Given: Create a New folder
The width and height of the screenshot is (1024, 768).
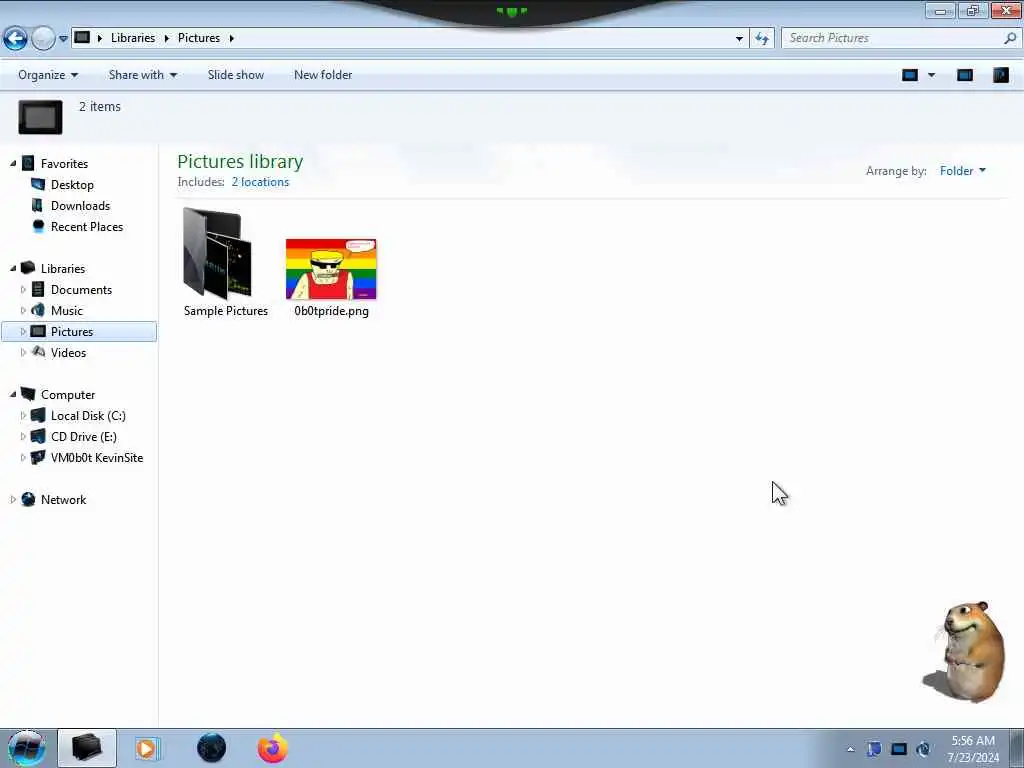Looking at the screenshot, I should [323, 75].
